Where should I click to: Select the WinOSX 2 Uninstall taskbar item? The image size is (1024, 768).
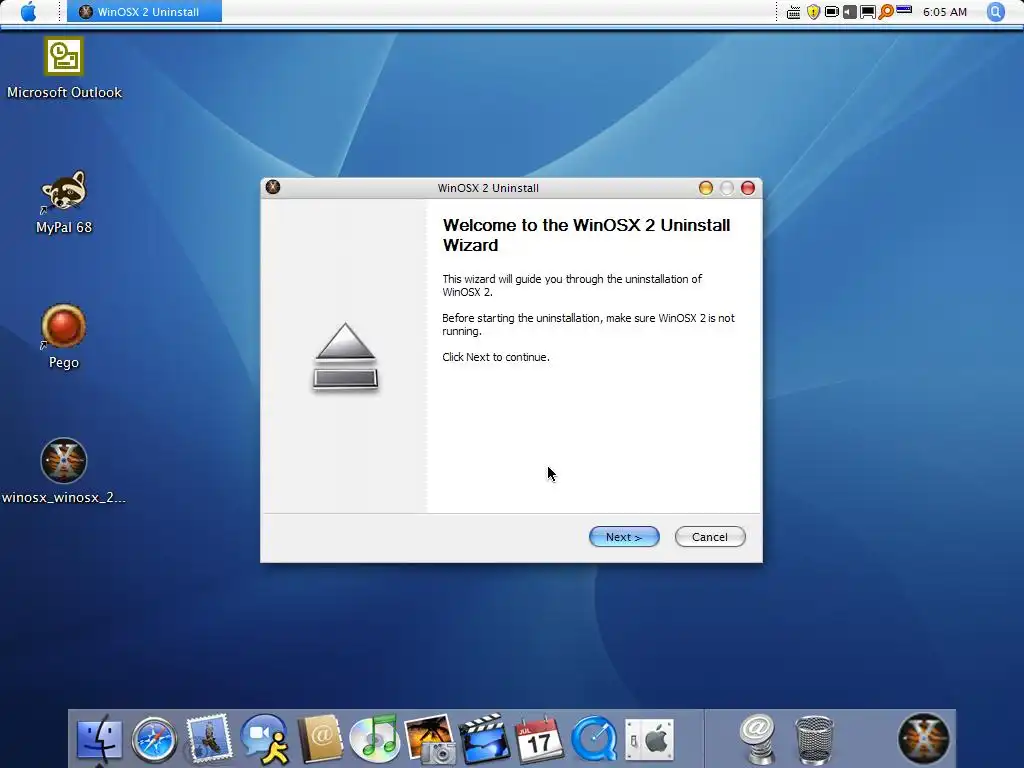[x=144, y=12]
